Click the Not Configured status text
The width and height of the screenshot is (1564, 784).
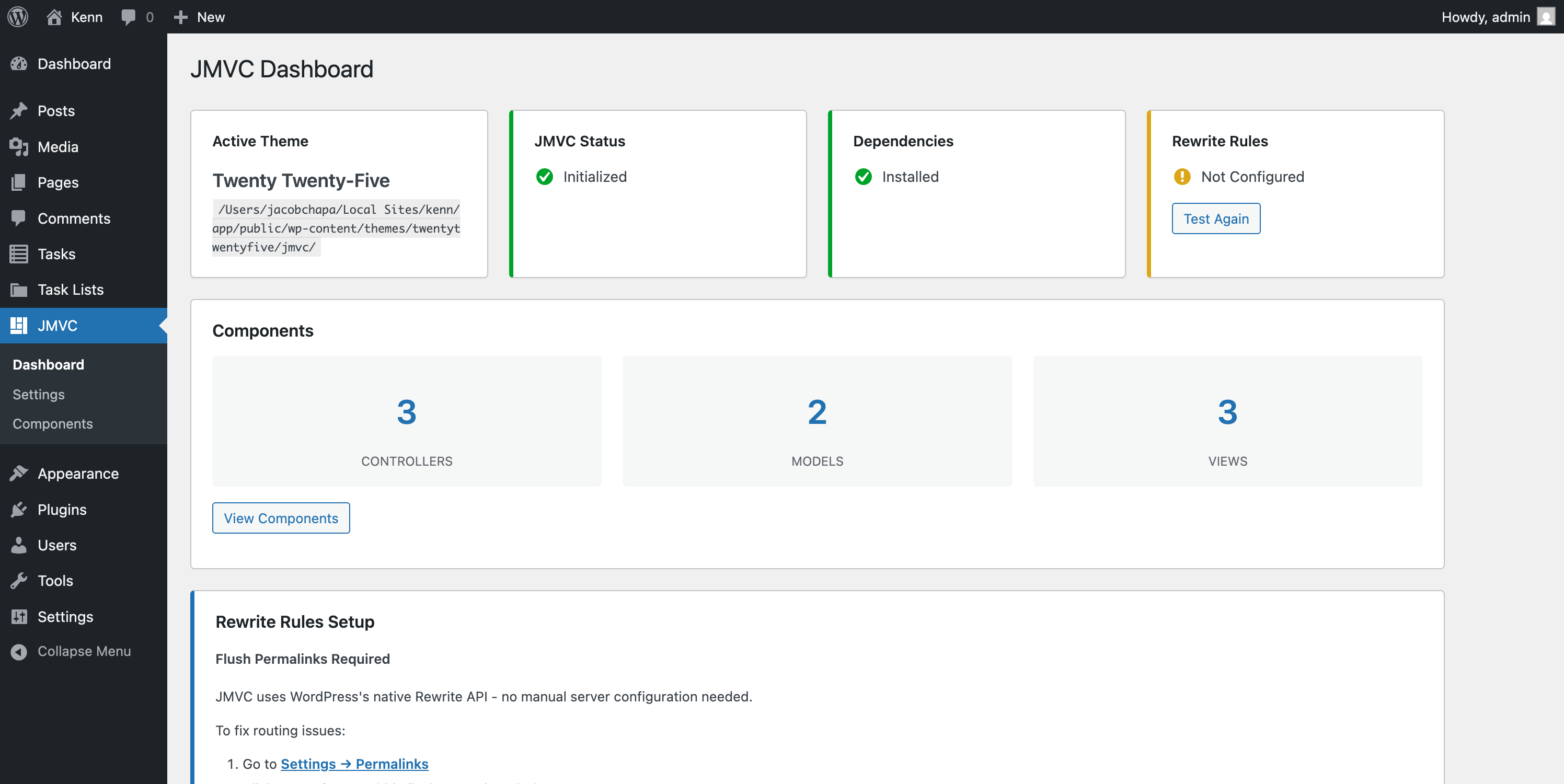click(x=1252, y=177)
